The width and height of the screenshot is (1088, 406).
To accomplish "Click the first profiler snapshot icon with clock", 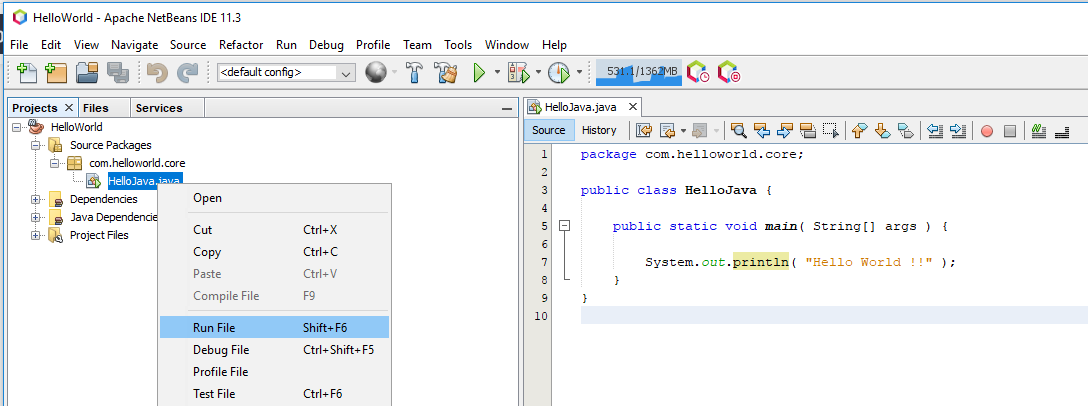I will pyautogui.click(x=698, y=72).
